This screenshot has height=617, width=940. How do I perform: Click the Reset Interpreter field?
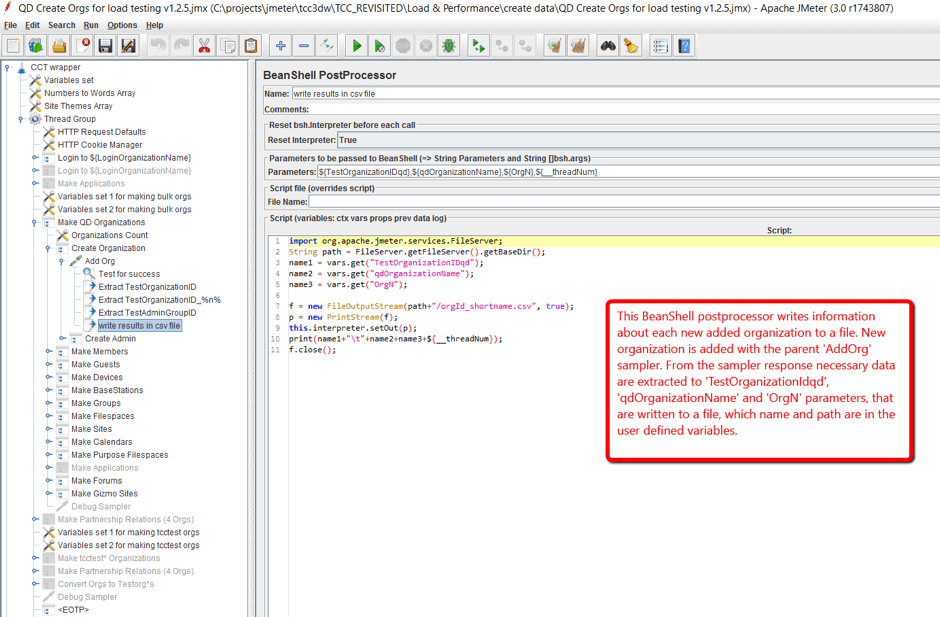(x=638, y=140)
